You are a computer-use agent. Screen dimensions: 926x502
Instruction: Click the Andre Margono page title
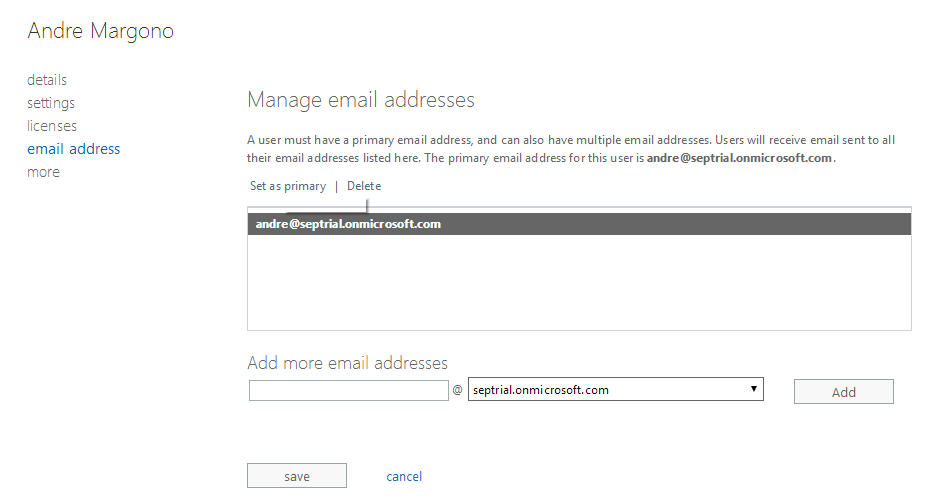(x=101, y=31)
